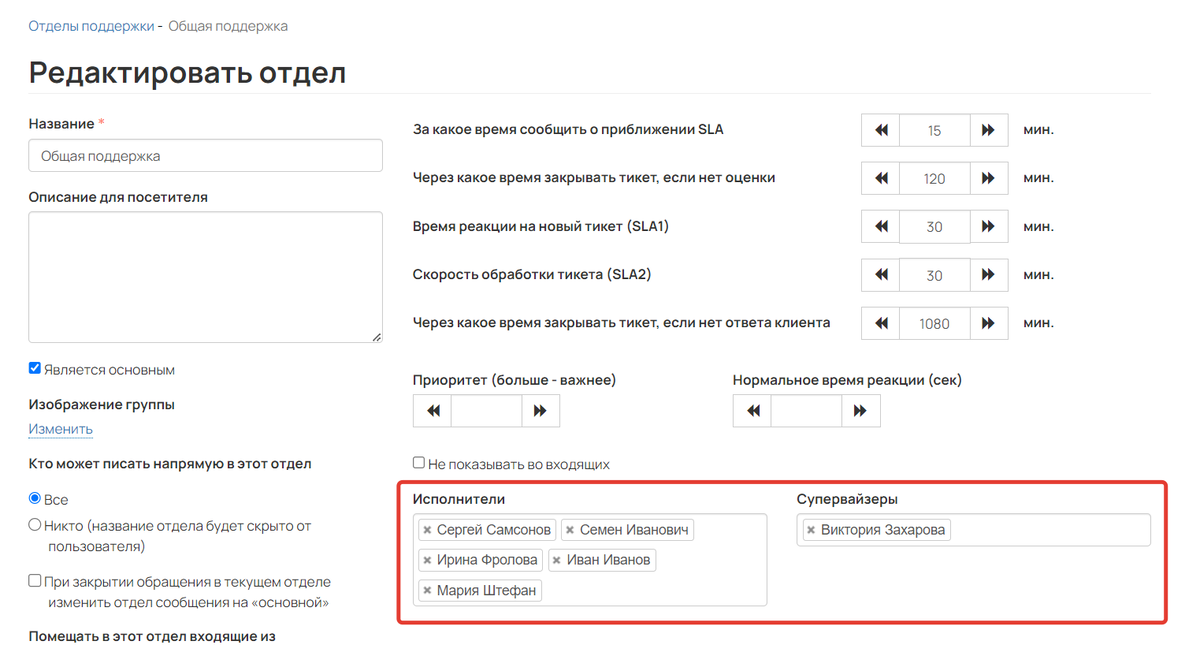Click the 1080 minutes value field
Viewport: 1200px width, 656px height.
(x=935, y=323)
